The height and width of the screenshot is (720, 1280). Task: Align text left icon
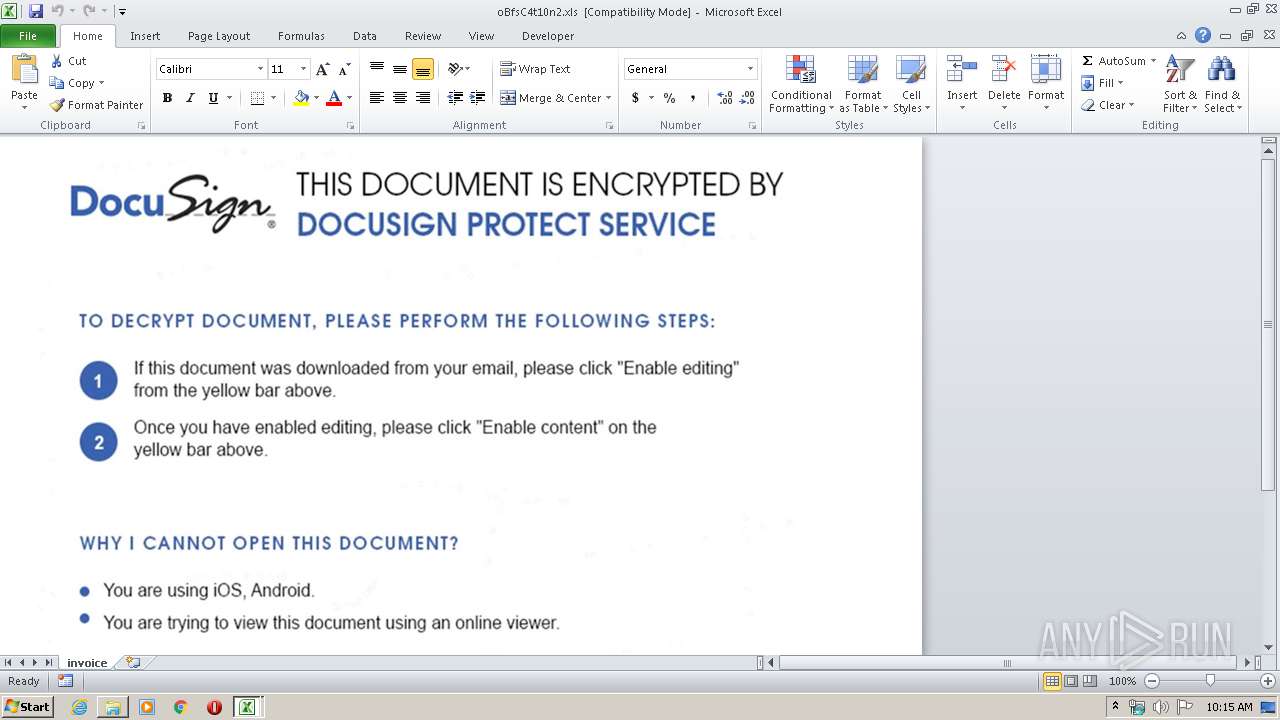pos(377,98)
